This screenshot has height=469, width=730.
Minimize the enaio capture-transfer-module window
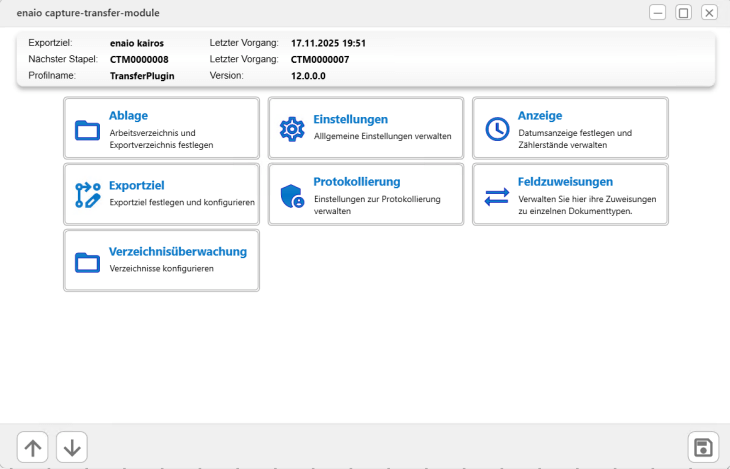coord(657,13)
